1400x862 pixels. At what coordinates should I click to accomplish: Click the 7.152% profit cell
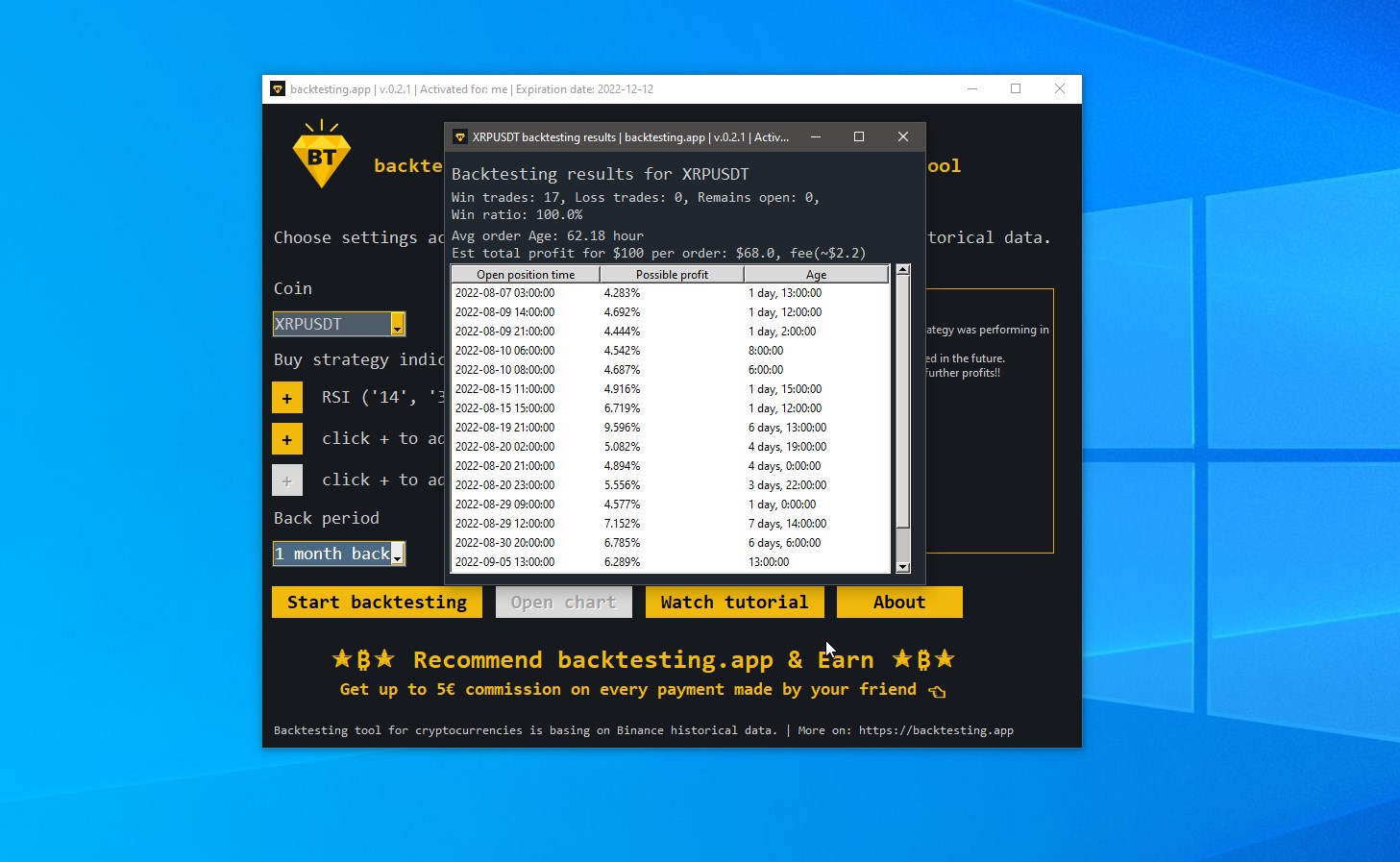coord(622,524)
